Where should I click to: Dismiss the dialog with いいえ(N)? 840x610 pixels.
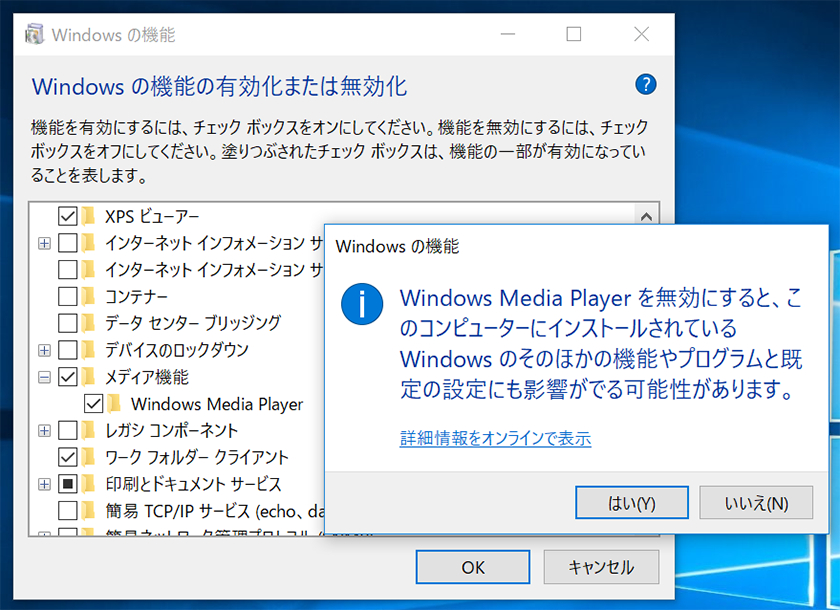pyautogui.click(x=759, y=502)
